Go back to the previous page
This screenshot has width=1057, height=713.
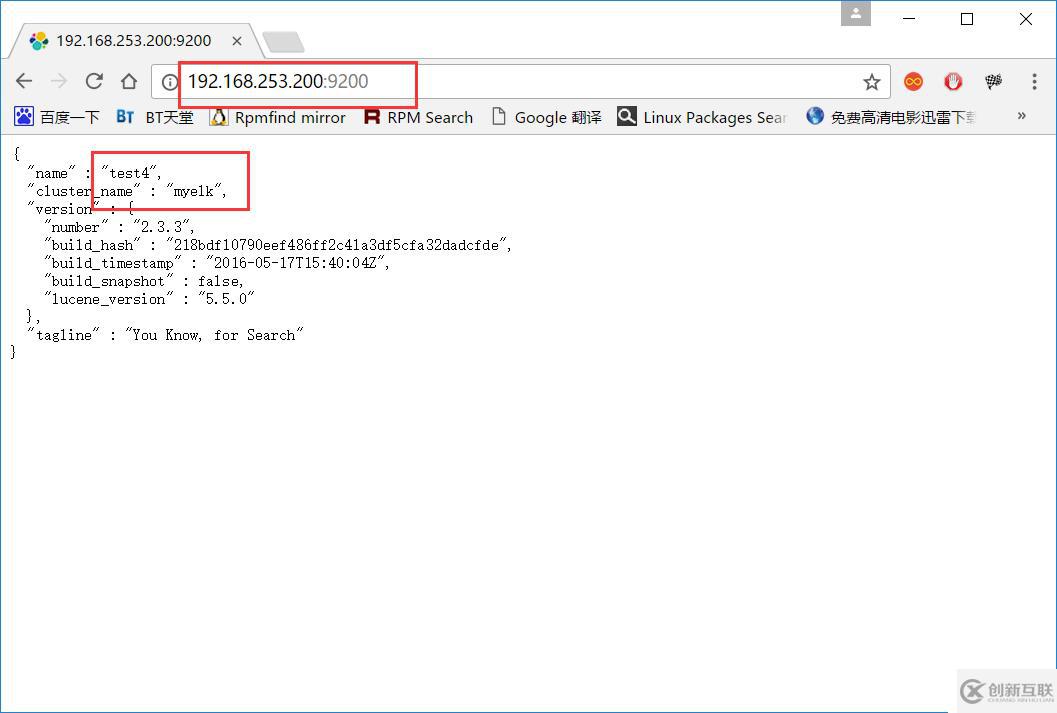[24, 82]
